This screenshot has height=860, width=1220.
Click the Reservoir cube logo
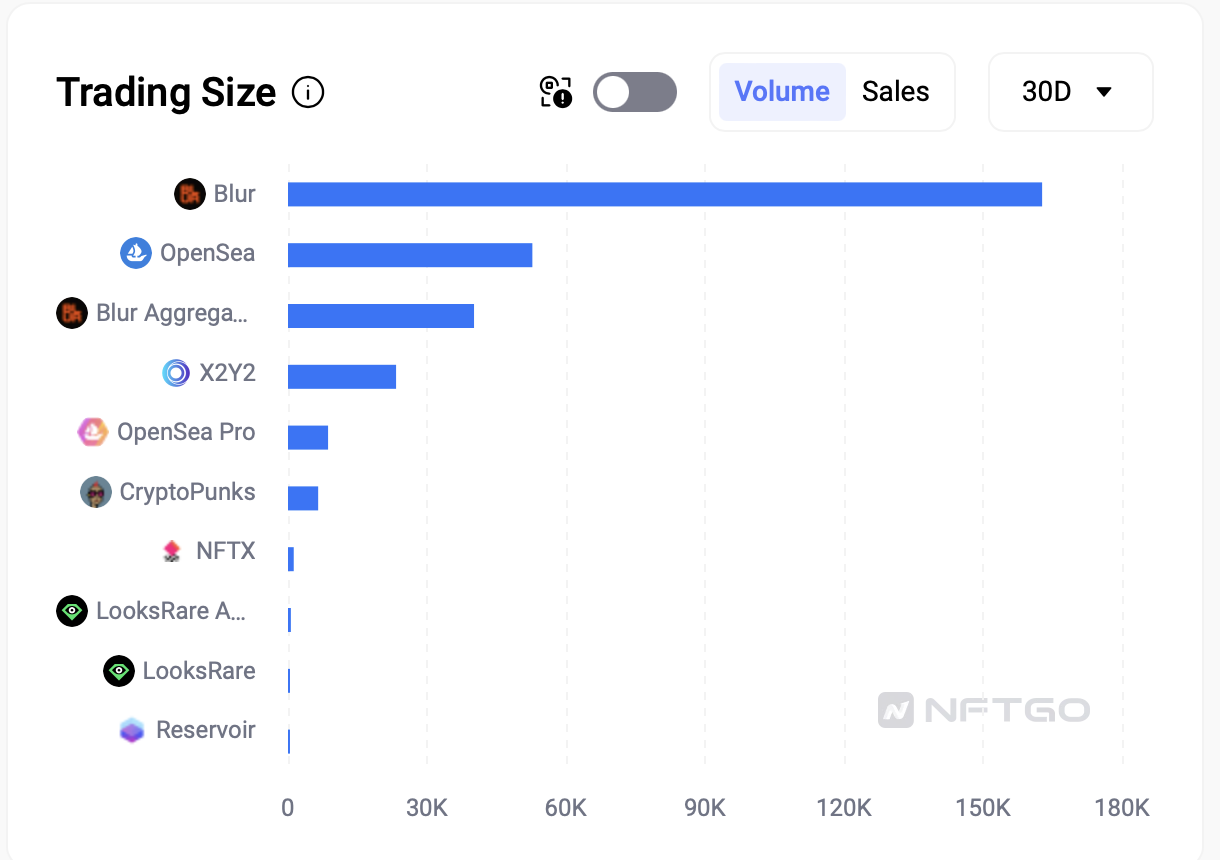point(132,730)
